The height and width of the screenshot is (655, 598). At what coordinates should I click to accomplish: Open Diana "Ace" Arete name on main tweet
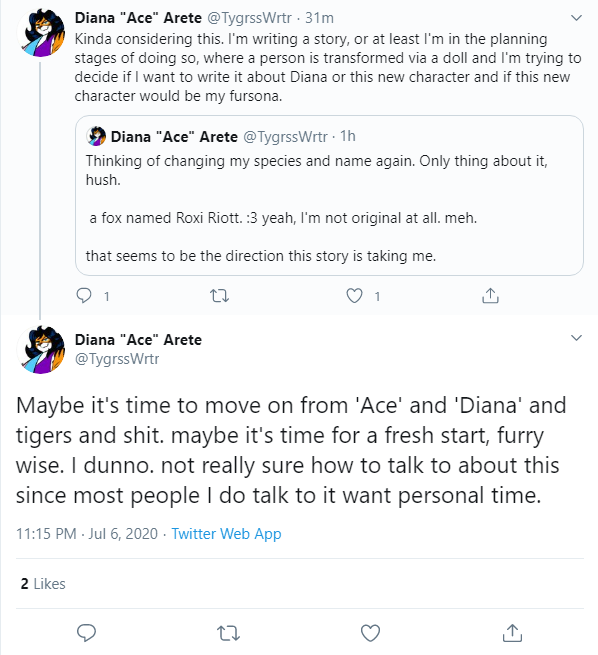[x=138, y=340]
